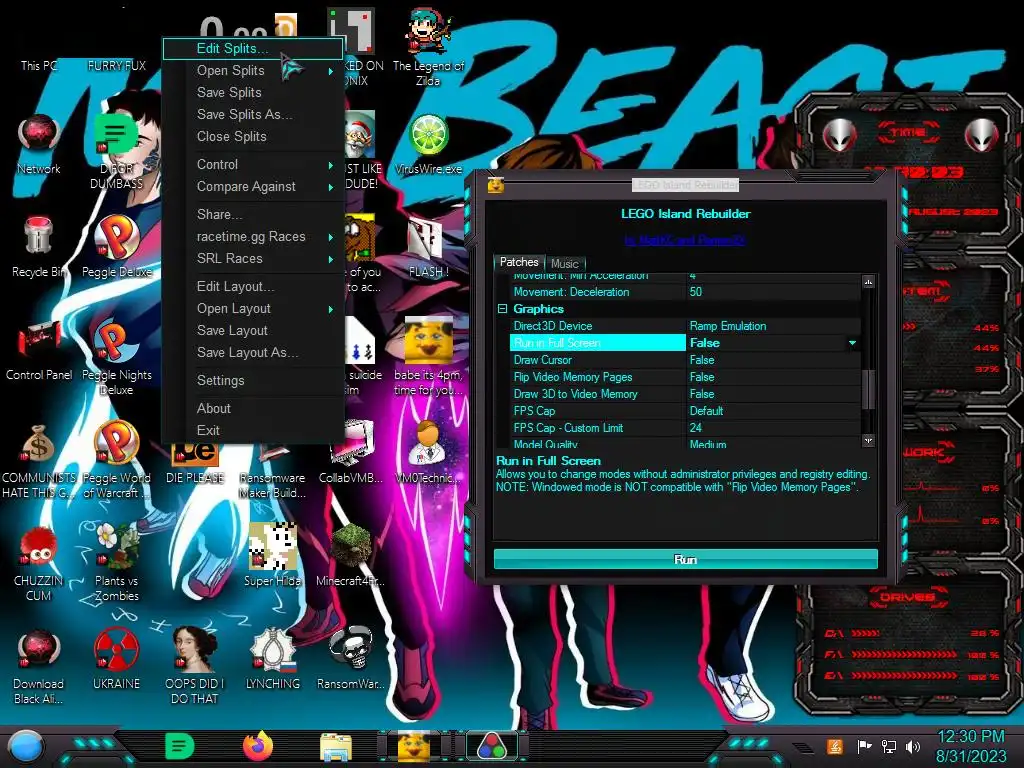Select the Flip Video Memory Pages row
The height and width of the screenshot is (768, 1024).
click(685, 377)
